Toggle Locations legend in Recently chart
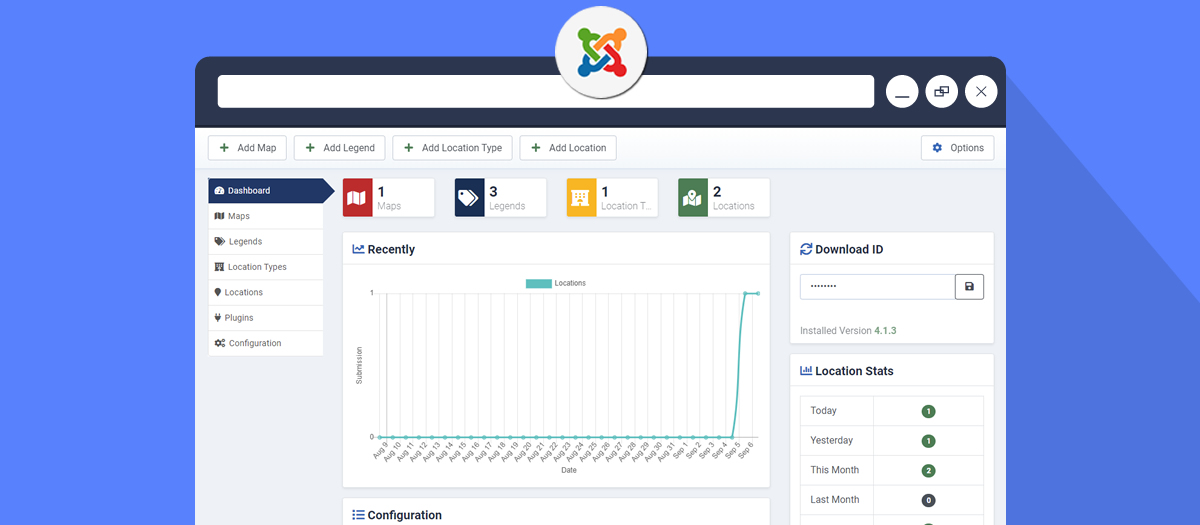This screenshot has width=1200, height=525. [x=556, y=284]
